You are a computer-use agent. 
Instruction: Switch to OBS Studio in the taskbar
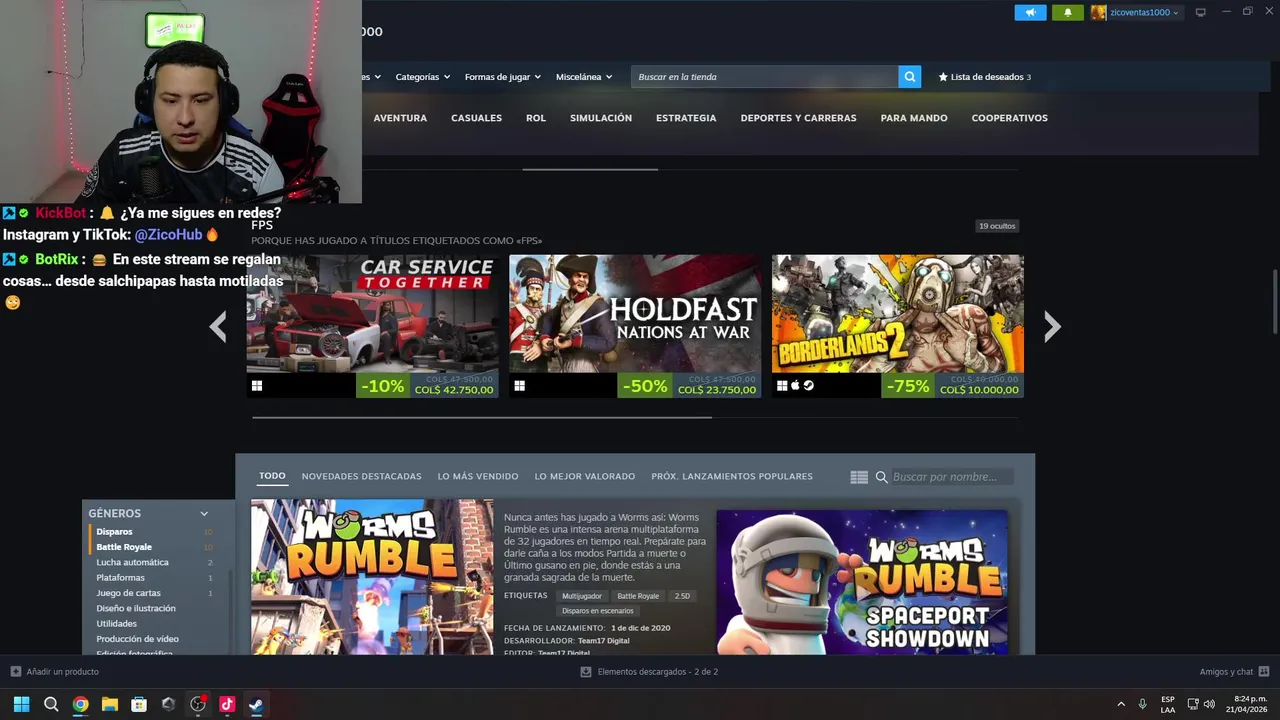(198, 704)
